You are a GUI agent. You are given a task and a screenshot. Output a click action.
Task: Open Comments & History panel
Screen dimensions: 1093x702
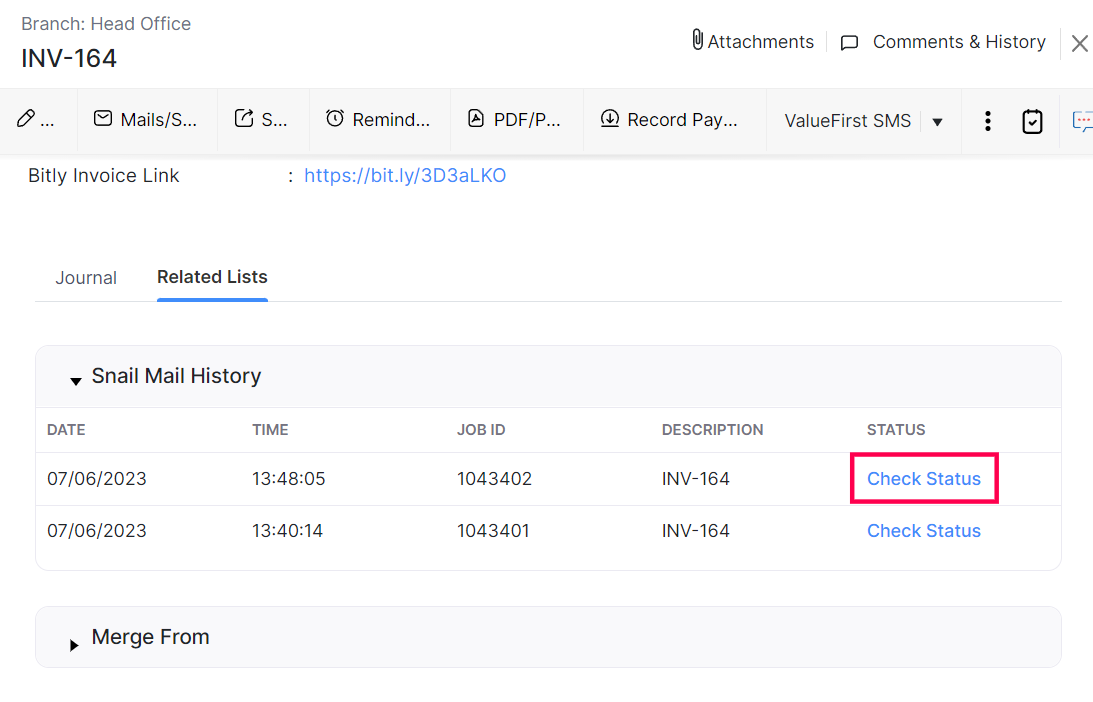point(945,42)
